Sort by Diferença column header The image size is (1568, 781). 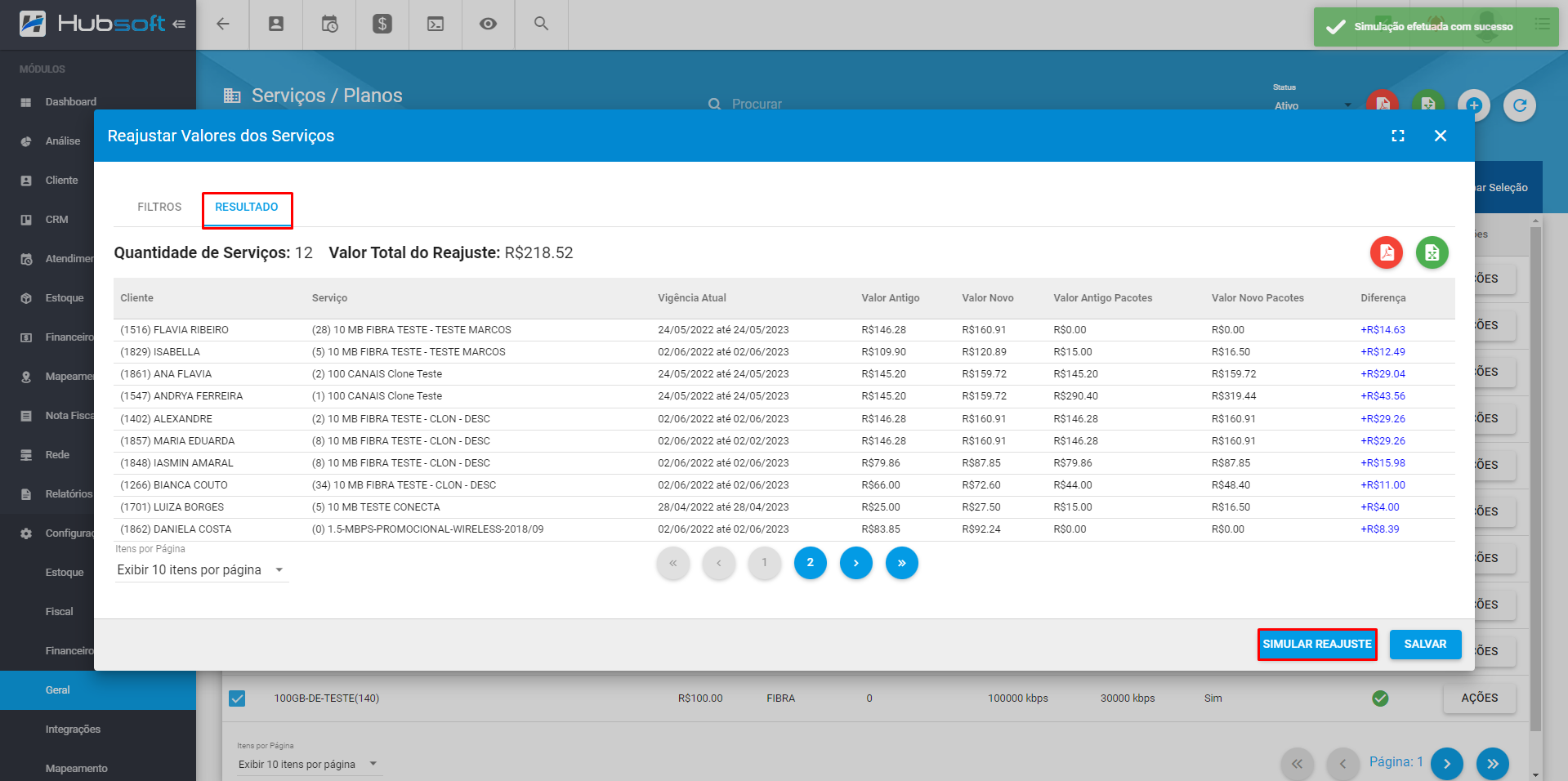point(1383,298)
